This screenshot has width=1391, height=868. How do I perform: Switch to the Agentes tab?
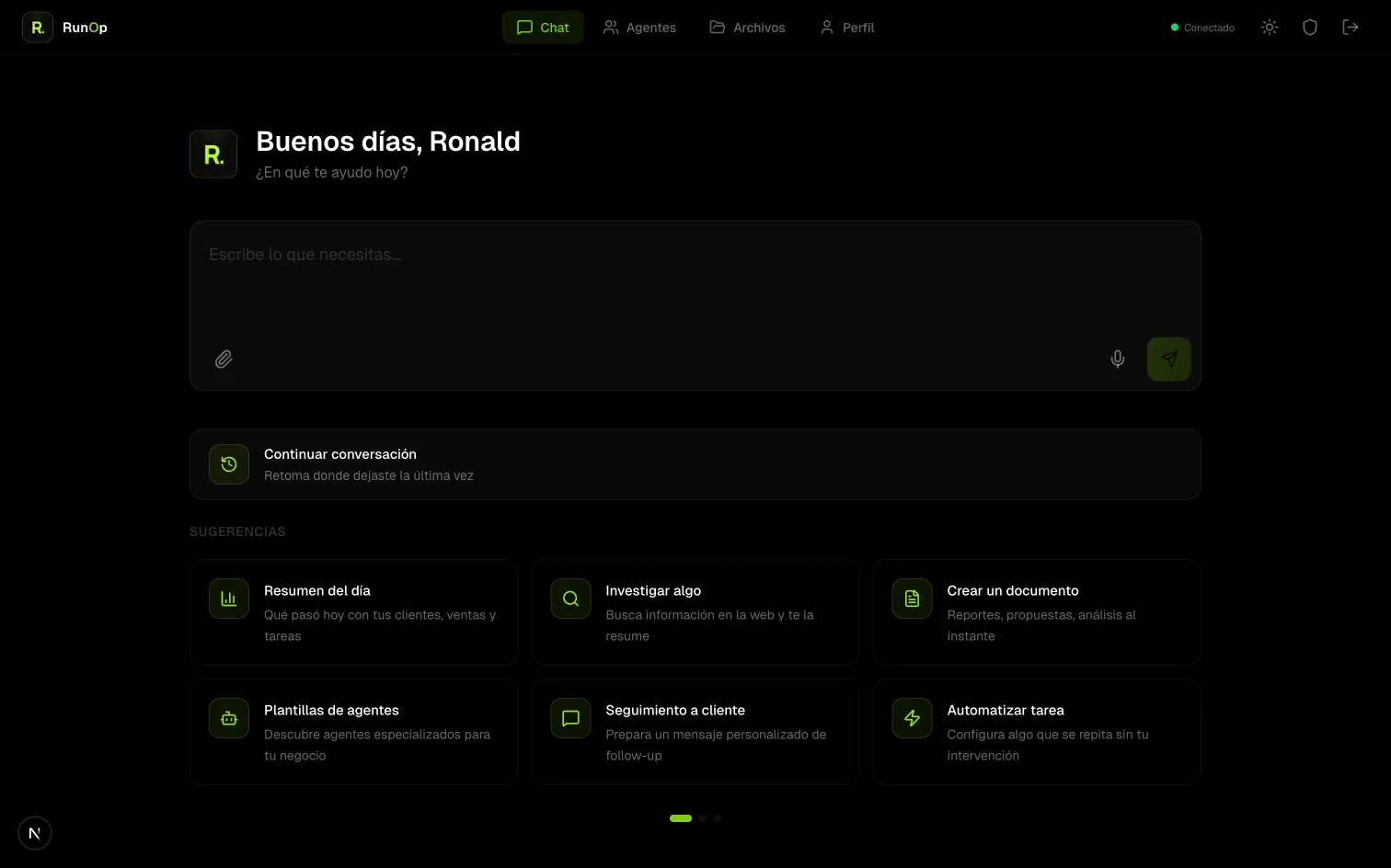639,28
